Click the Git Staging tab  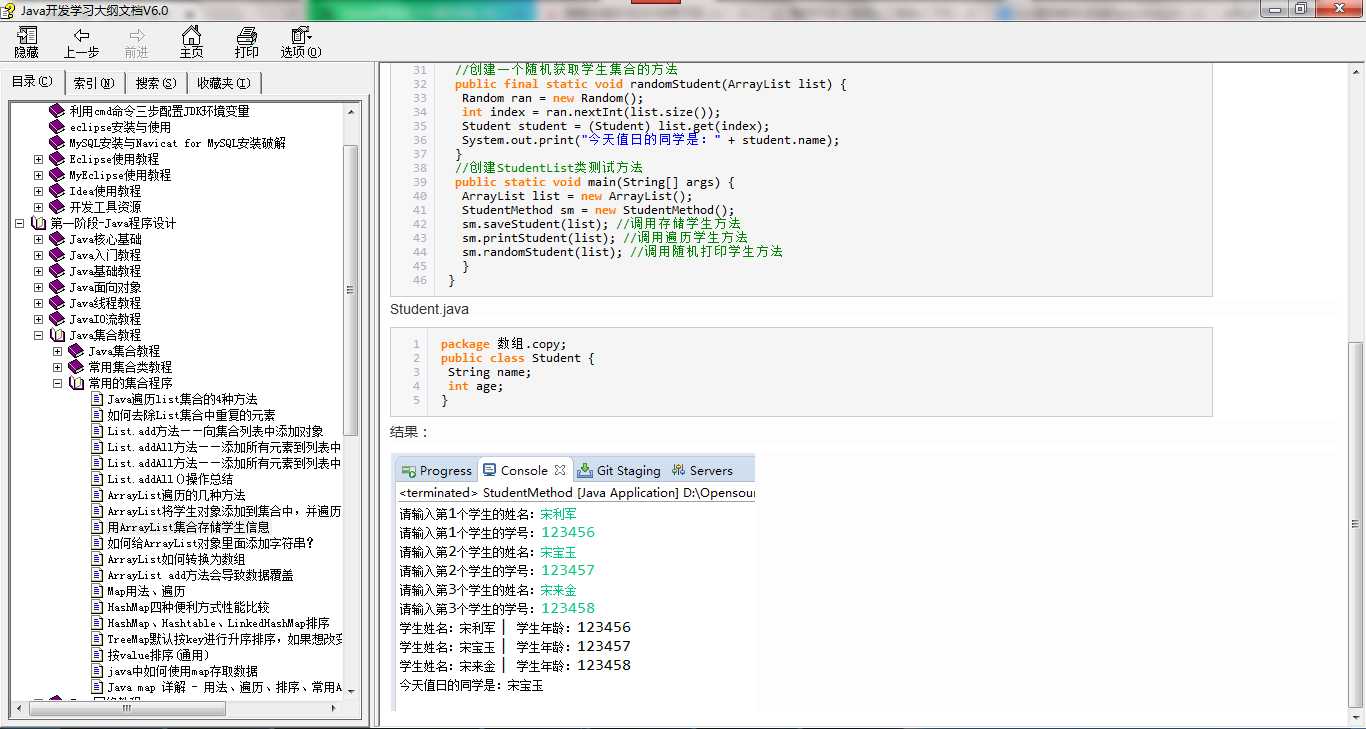click(x=619, y=470)
